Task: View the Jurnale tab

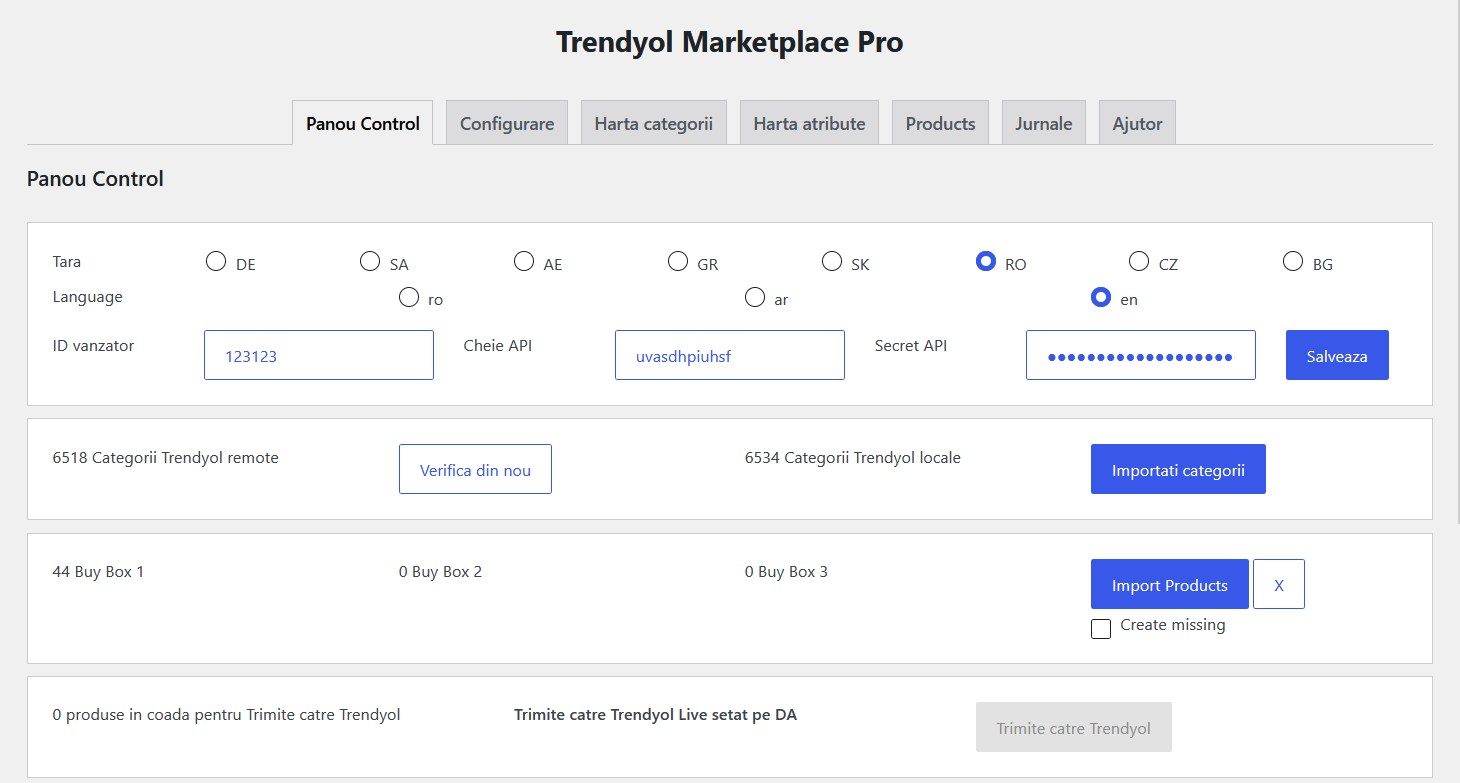Action: point(1044,123)
